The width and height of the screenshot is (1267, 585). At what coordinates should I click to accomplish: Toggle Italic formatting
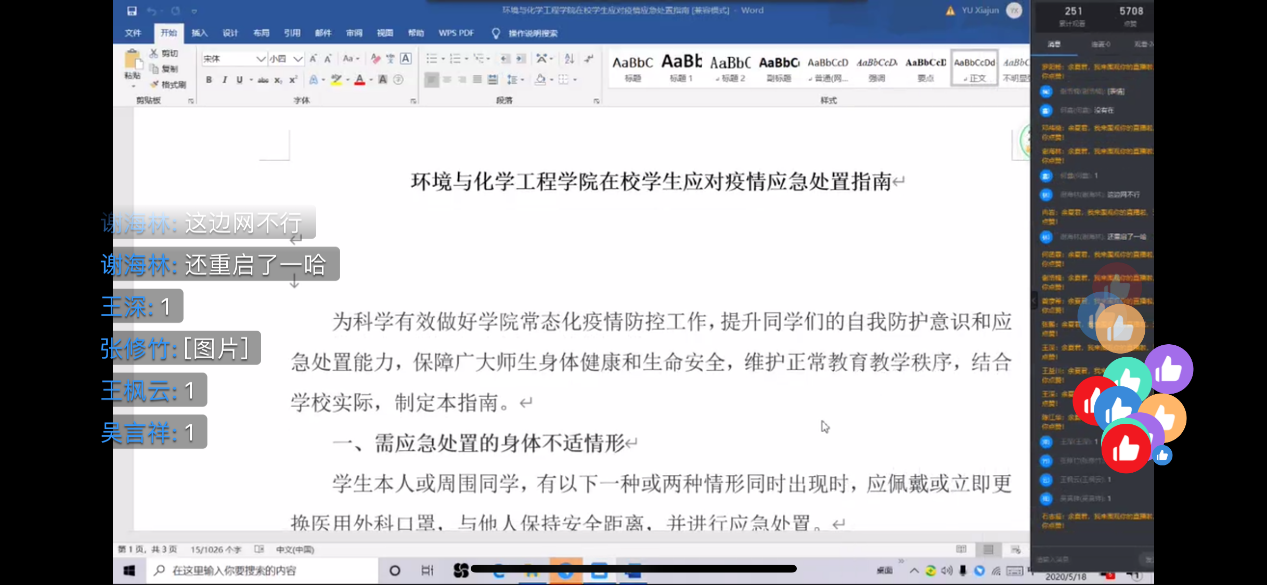(x=224, y=80)
